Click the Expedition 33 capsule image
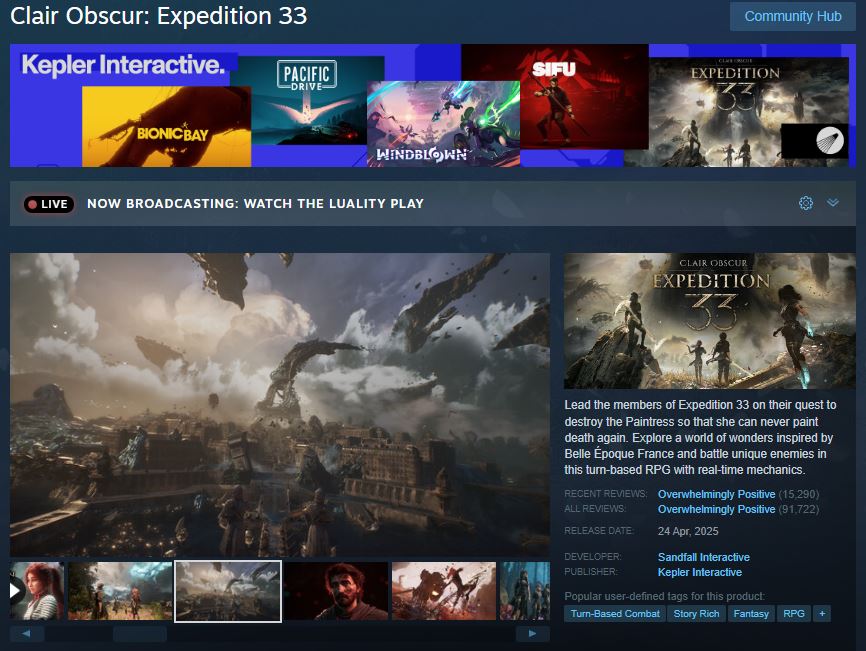The height and width of the screenshot is (651, 866). [x=710, y=321]
